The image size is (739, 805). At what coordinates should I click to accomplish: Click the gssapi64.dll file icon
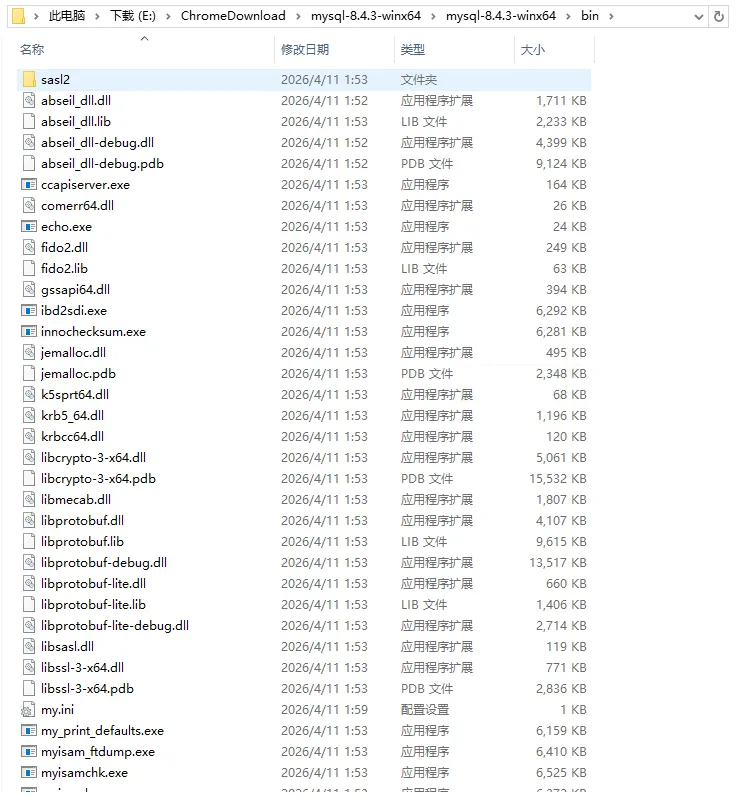pos(29,290)
